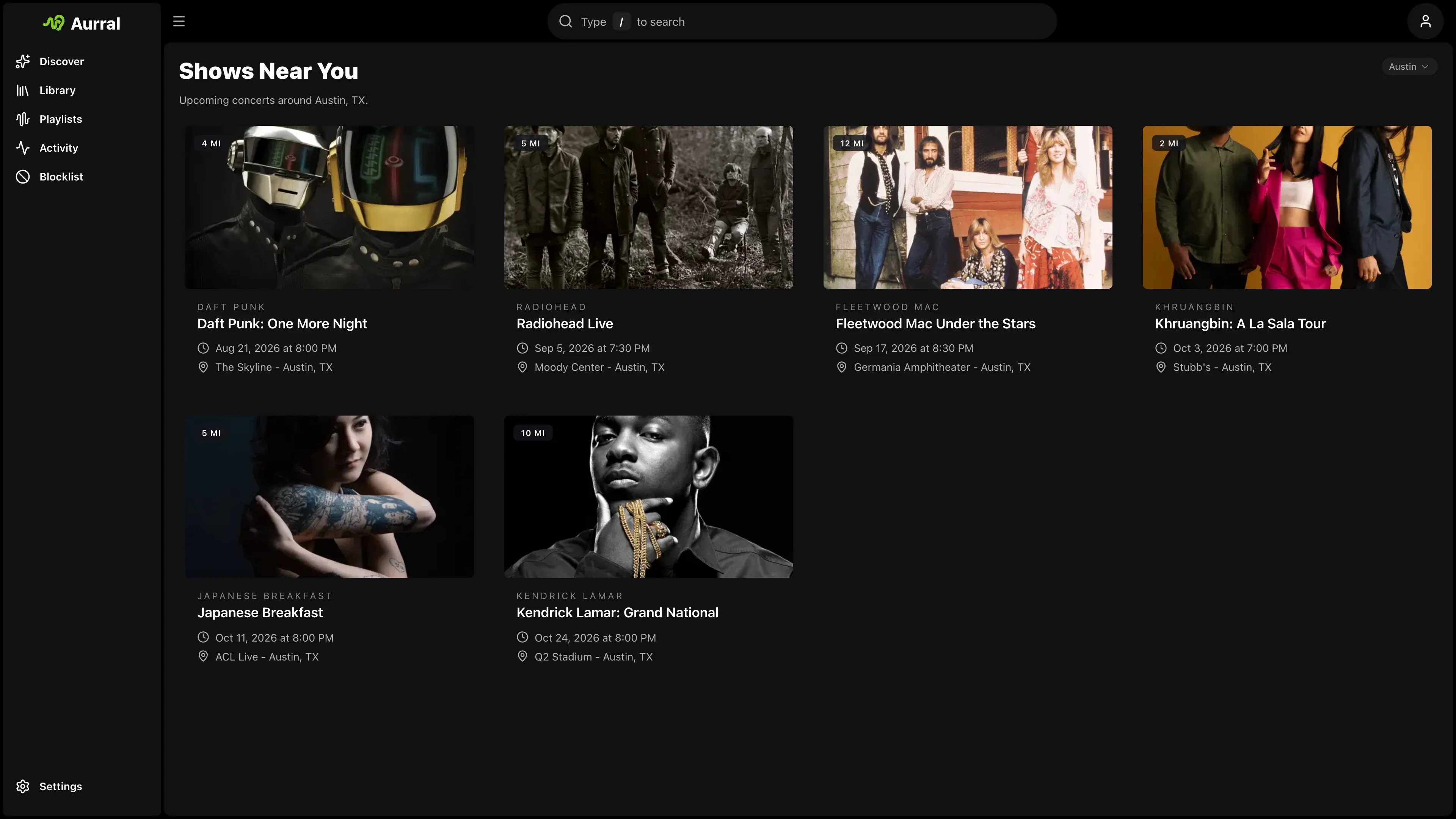Click the Khruangbin concert photo
1456x819 pixels.
[x=1288, y=207]
